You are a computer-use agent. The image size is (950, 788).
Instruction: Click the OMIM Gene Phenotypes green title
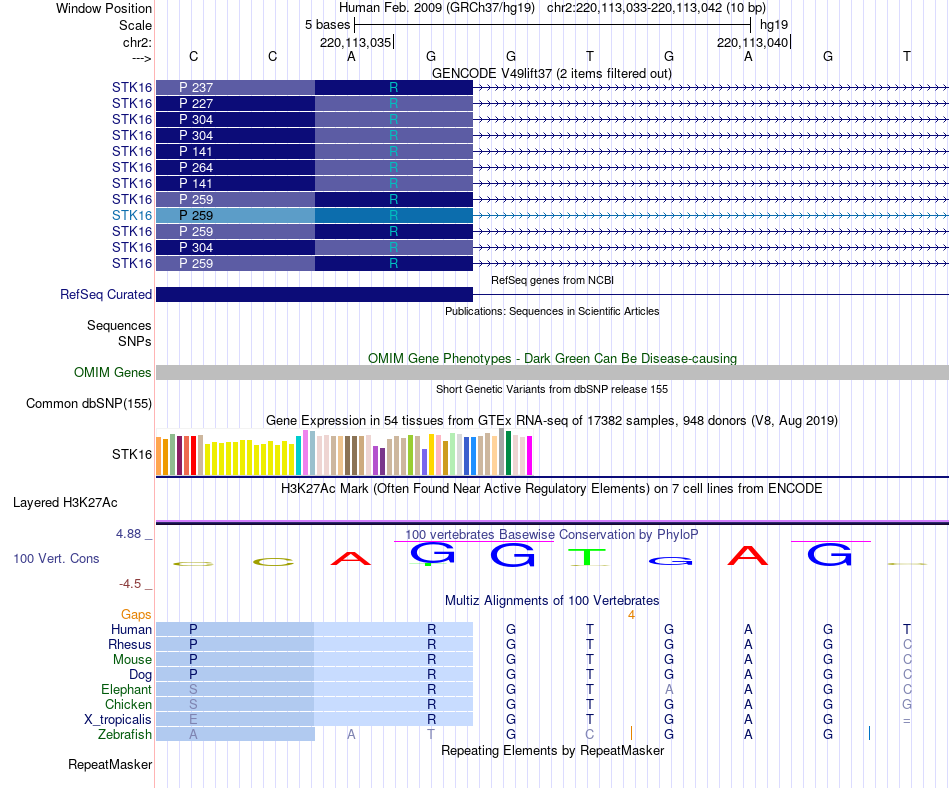pos(552,359)
